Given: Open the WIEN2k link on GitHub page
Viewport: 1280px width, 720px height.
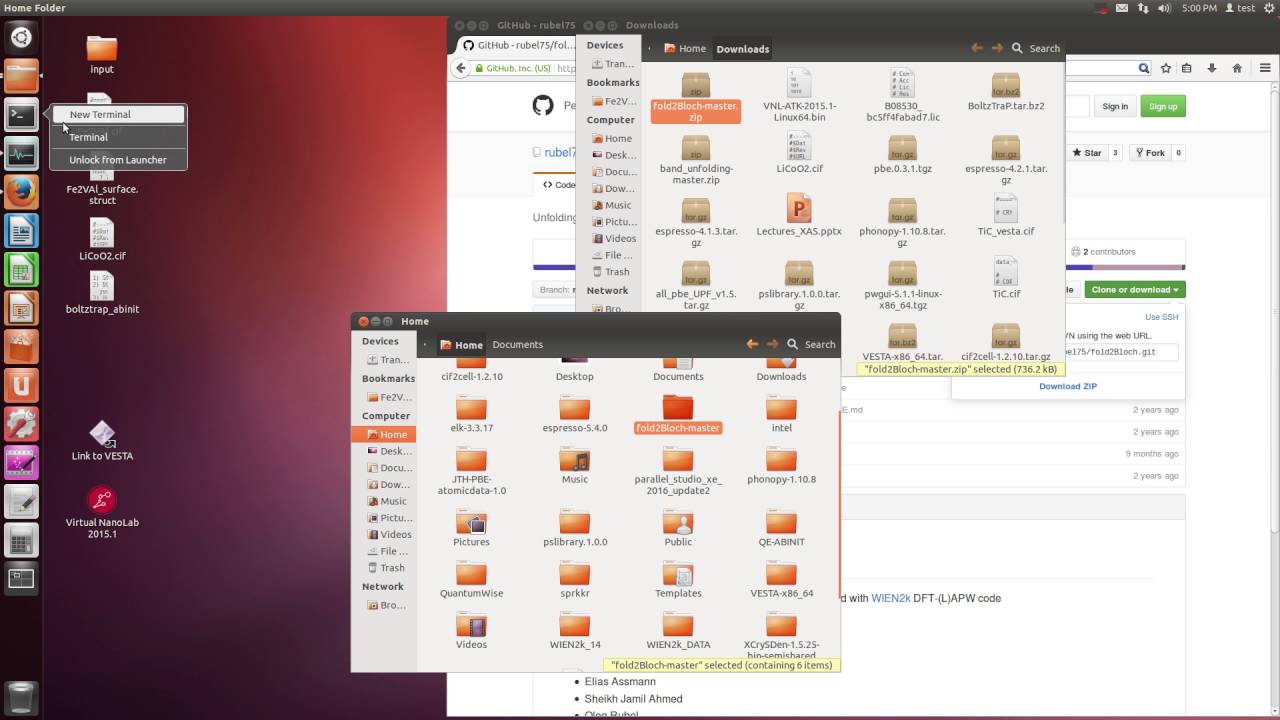Looking at the screenshot, I should click(x=891, y=598).
